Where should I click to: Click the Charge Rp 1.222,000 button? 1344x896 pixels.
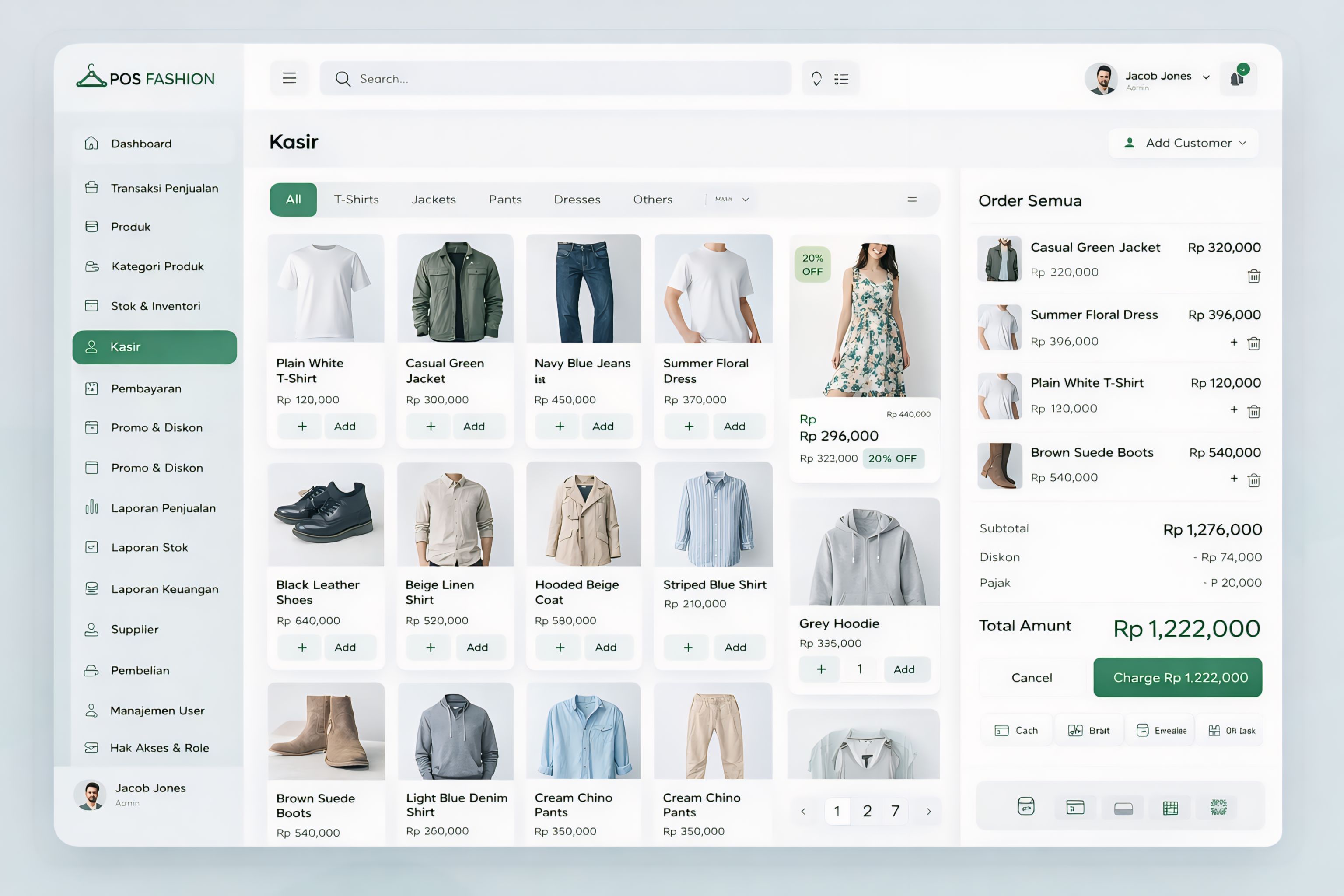pyautogui.click(x=1178, y=677)
